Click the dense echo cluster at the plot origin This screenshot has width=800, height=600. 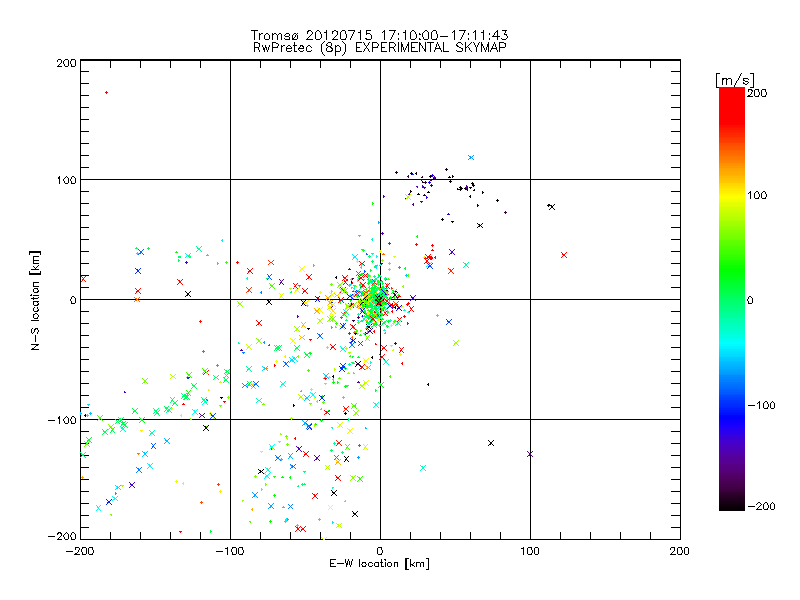tap(375, 298)
